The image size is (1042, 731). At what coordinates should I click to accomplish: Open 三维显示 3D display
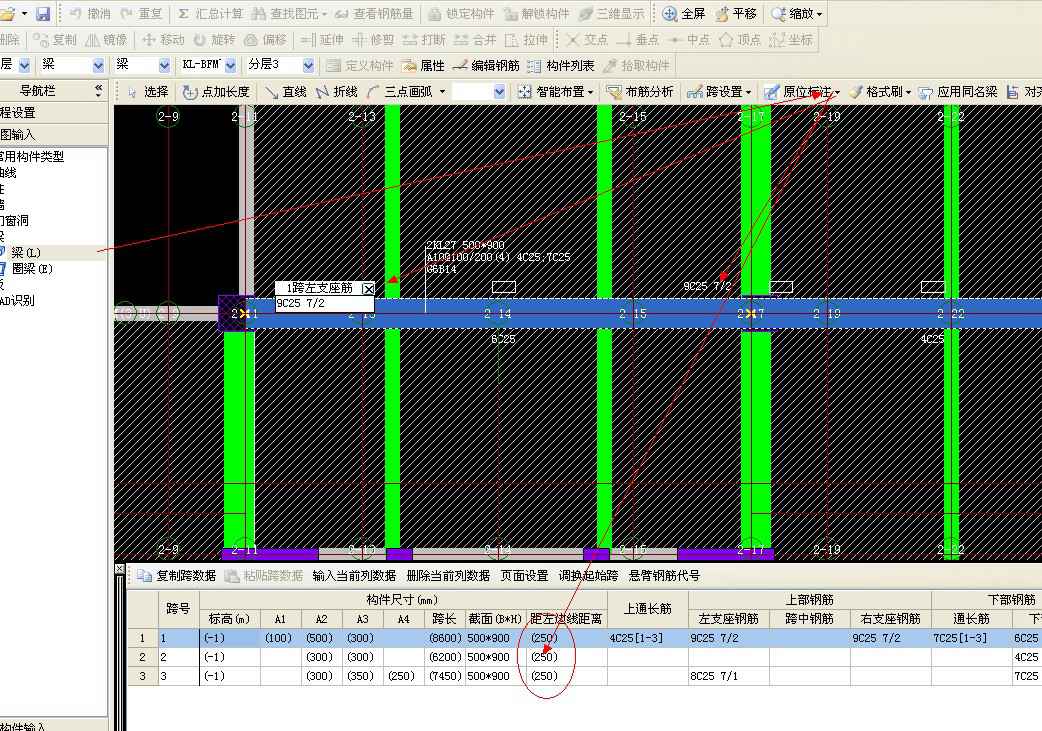(x=611, y=13)
